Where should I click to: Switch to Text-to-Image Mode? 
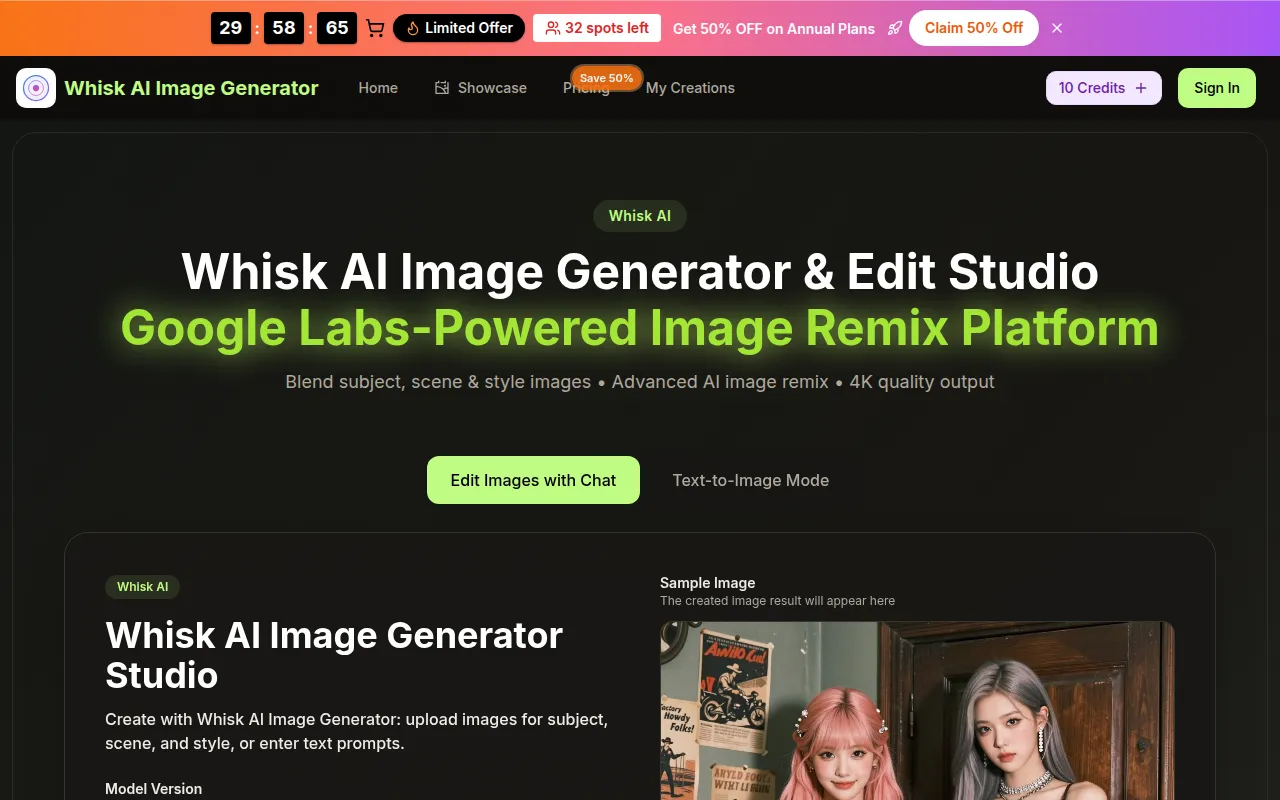[750, 480]
